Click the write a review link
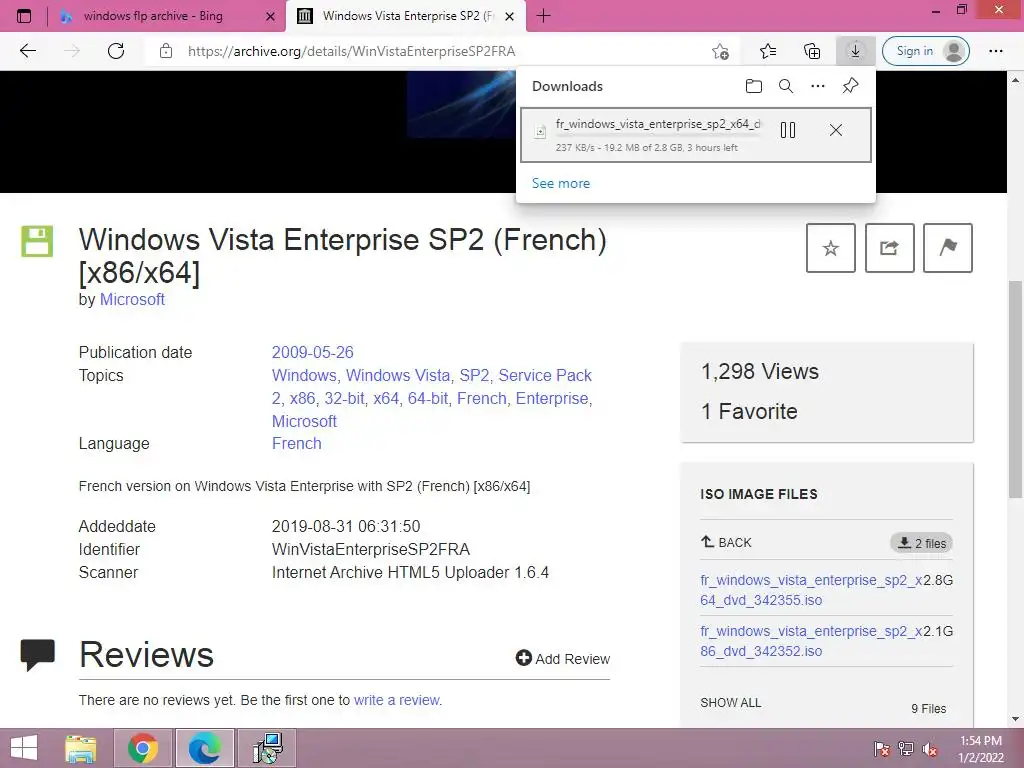 click(396, 700)
